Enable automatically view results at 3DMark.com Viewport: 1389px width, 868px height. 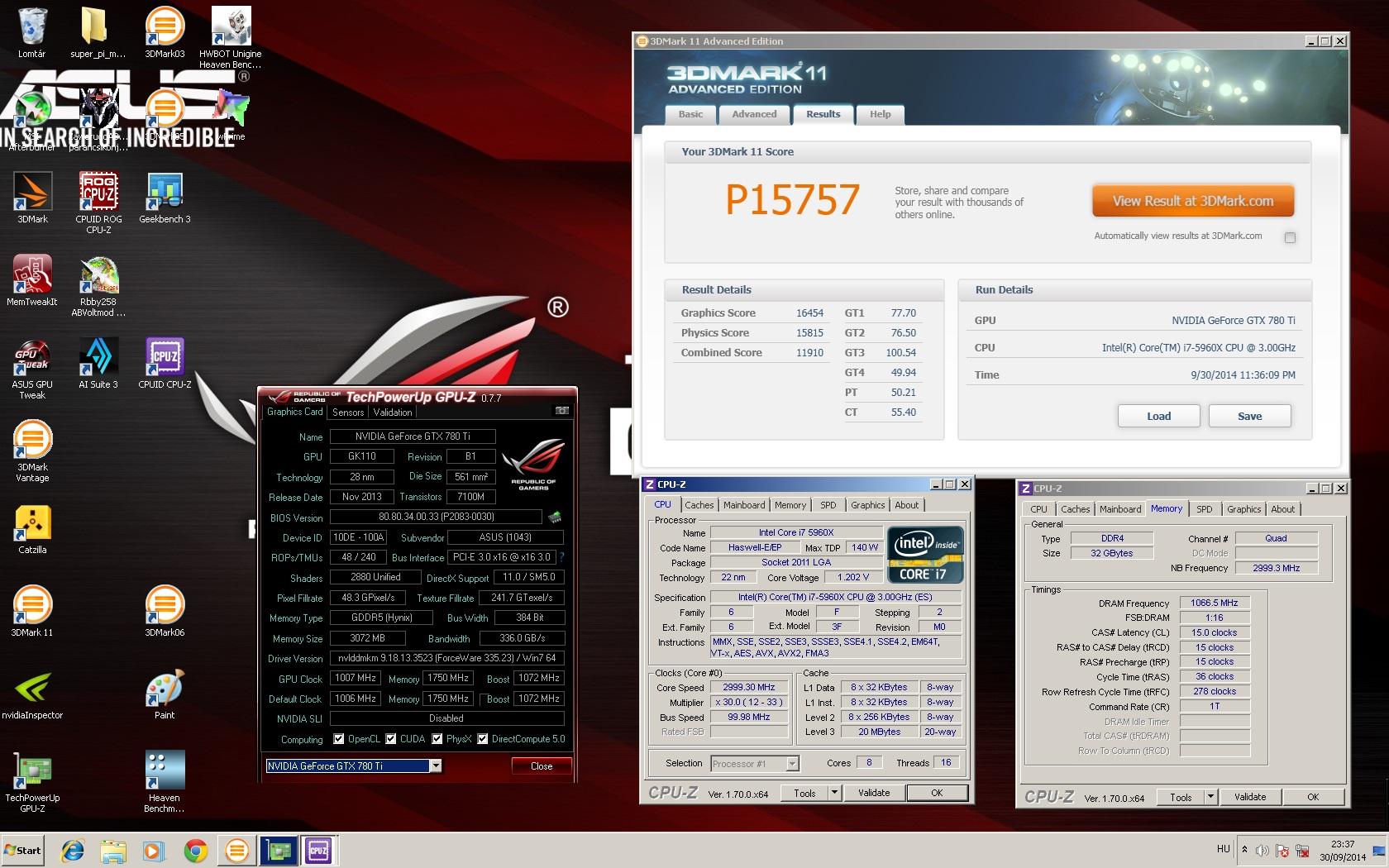1290,237
